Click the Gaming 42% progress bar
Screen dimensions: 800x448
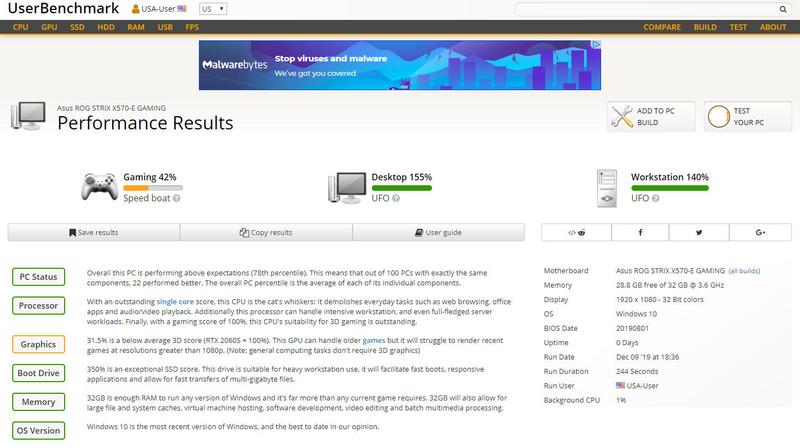pyautogui.click(x=153, y=188)
